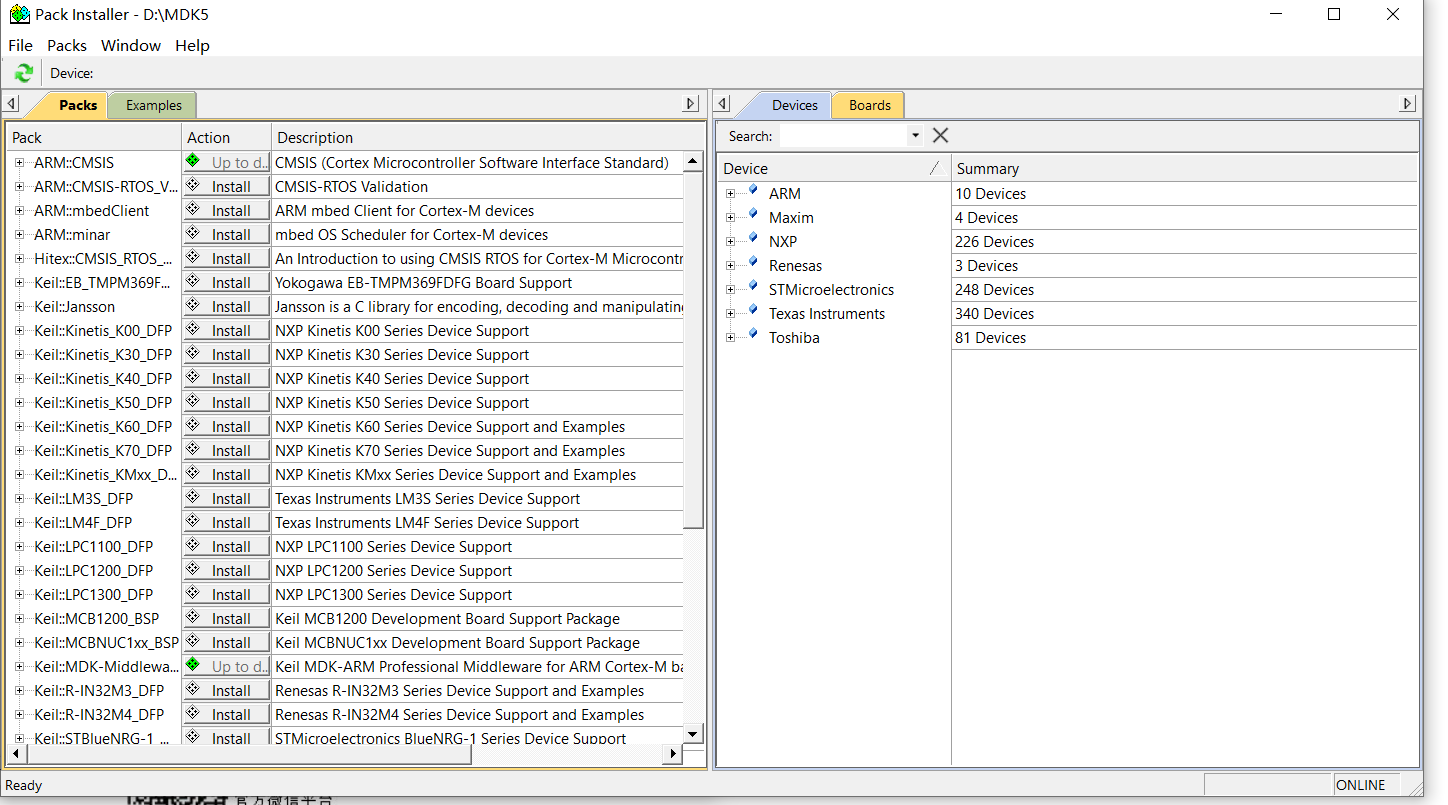Viewport: 1448px width, 805px height.
Task: Open the Packs menu
Action: coord(67,45)
